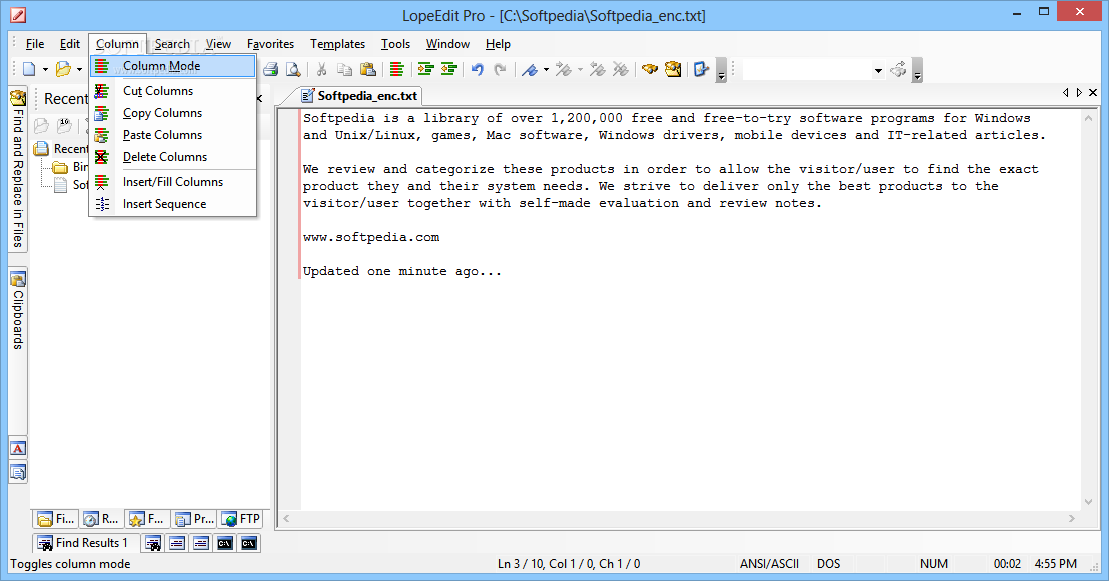The width and height of the screenshot is (1109, 581).
Task: Open Find with the binoculars icon
Action: click(649, 69)
